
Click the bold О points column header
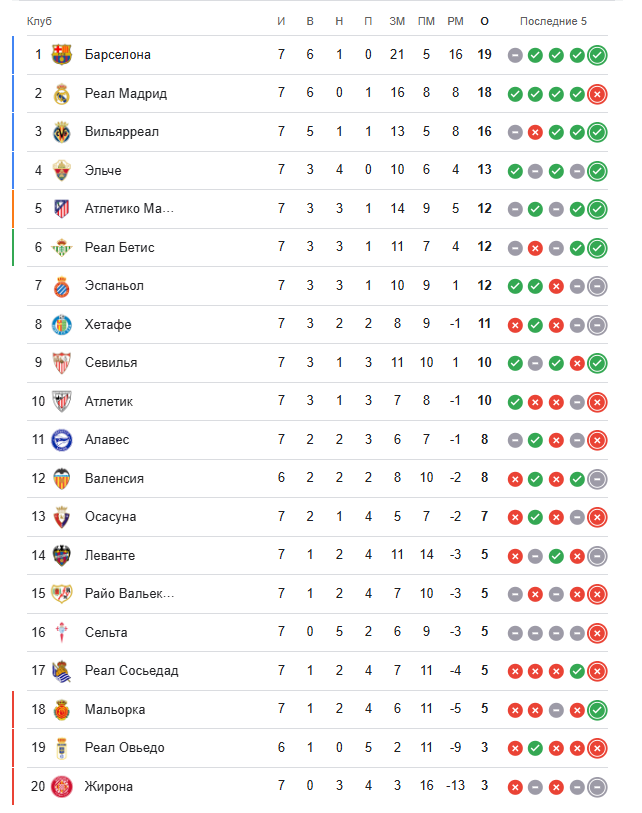point(485,21)
